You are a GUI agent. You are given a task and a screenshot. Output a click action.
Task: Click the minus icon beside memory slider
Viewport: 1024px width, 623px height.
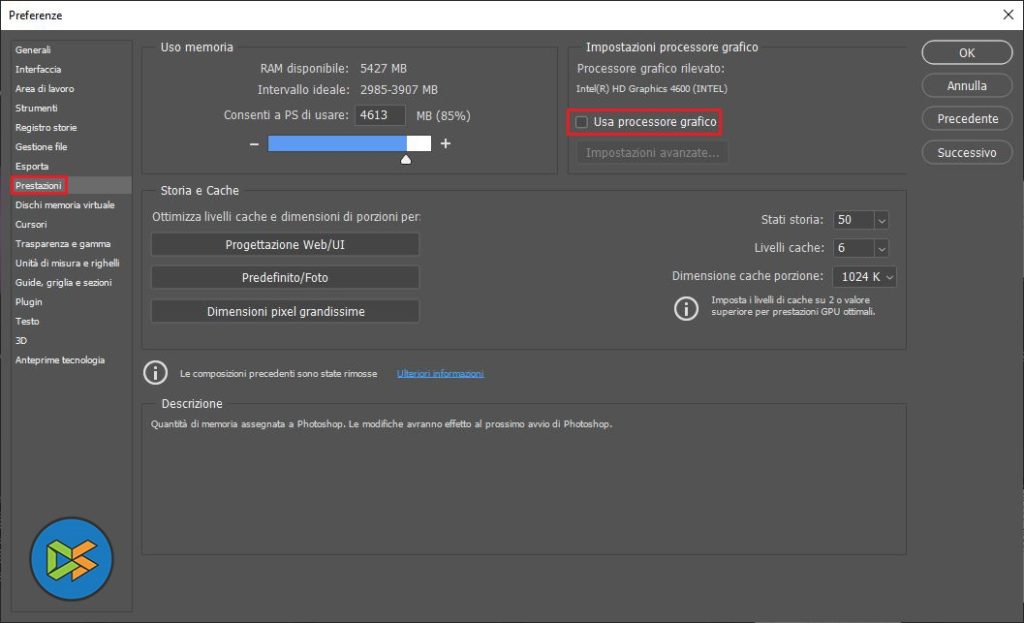(254, 144)
